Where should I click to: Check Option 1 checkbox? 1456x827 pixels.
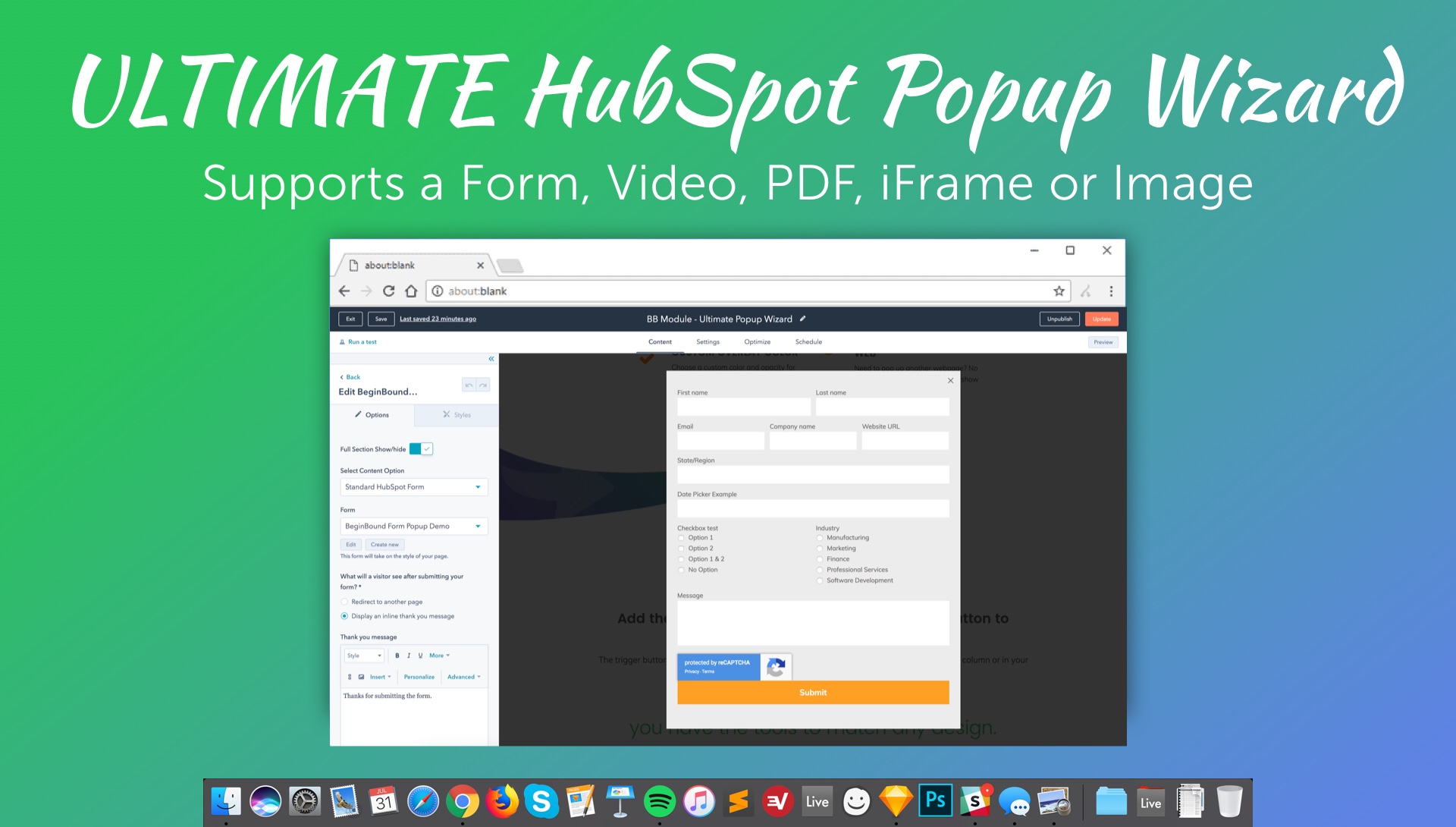(x=681, y=538)
